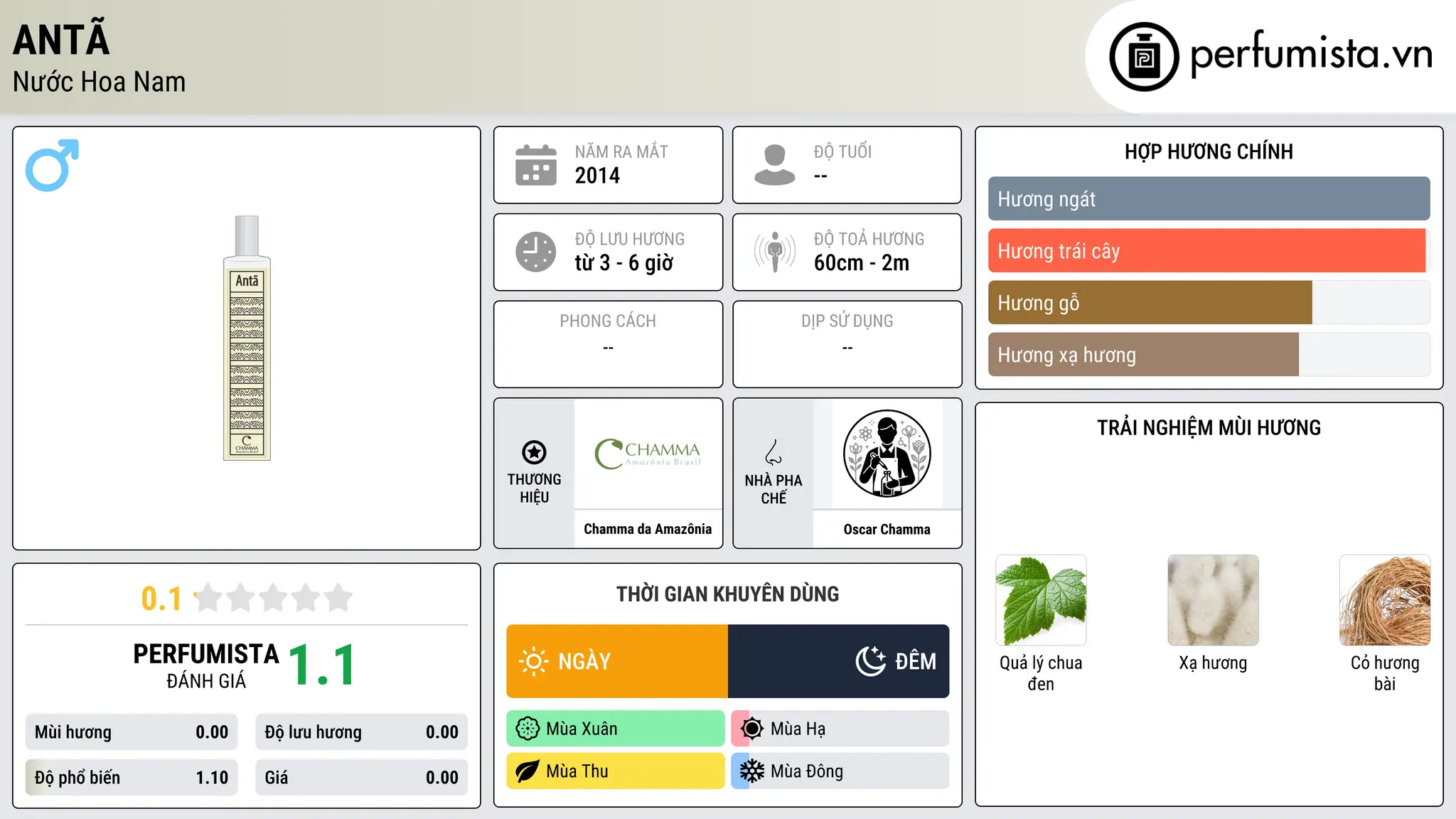Click the Đêm nighttime segment

pyautogui.click(x=839, y=661)
